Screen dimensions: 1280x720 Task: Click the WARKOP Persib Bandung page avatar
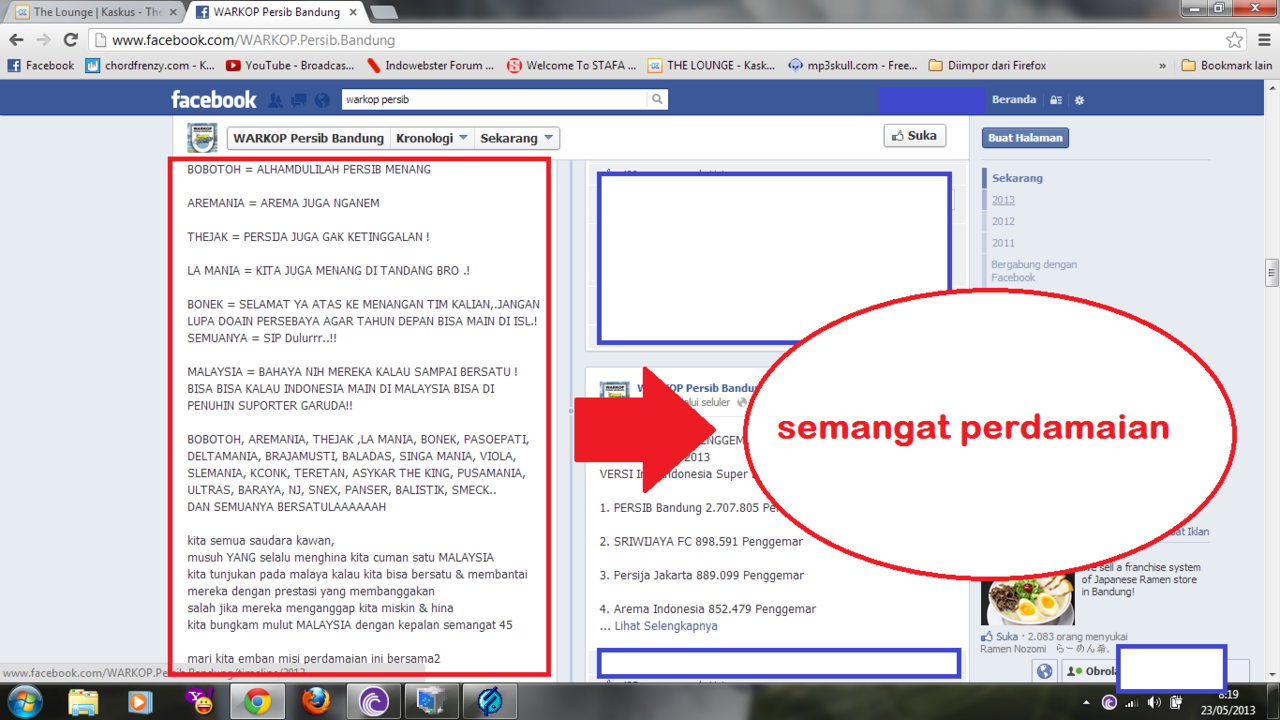coord(202,138)
